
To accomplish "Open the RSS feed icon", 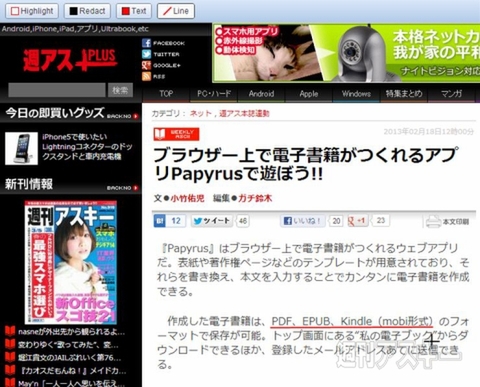I will pyautogui.click(x=146, y=76).
